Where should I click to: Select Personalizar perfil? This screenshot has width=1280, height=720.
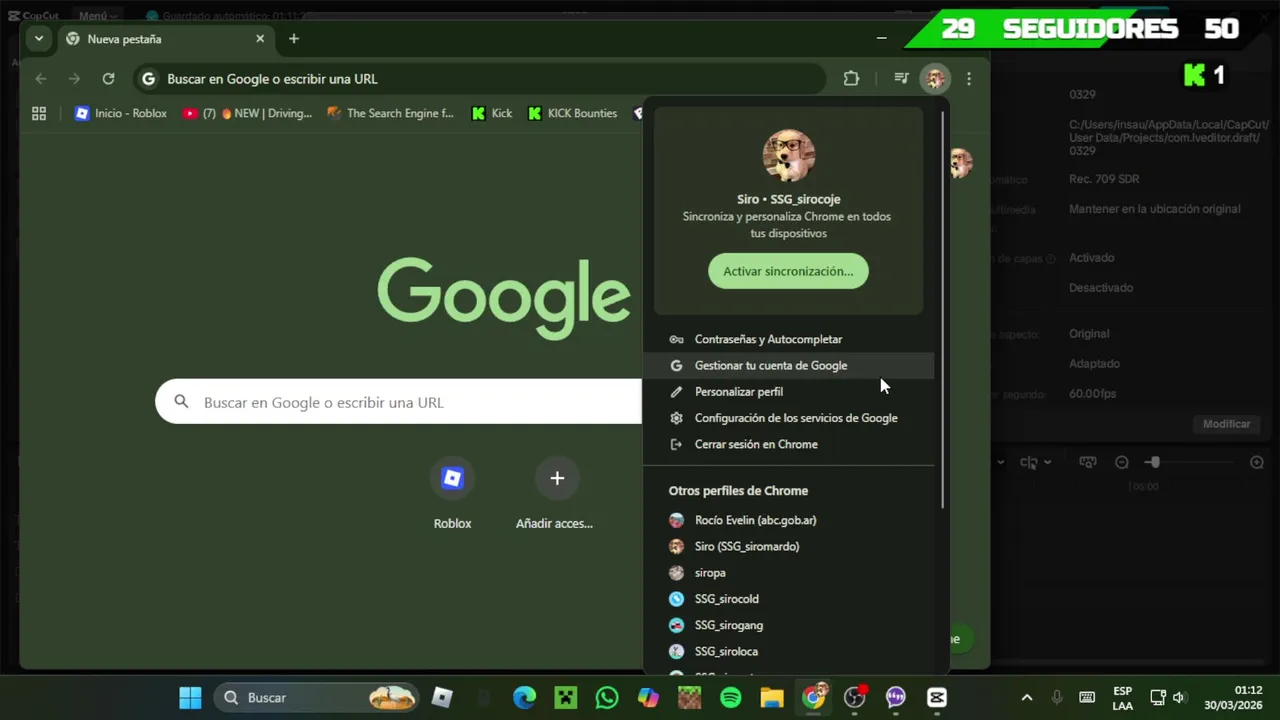point(789,392)
